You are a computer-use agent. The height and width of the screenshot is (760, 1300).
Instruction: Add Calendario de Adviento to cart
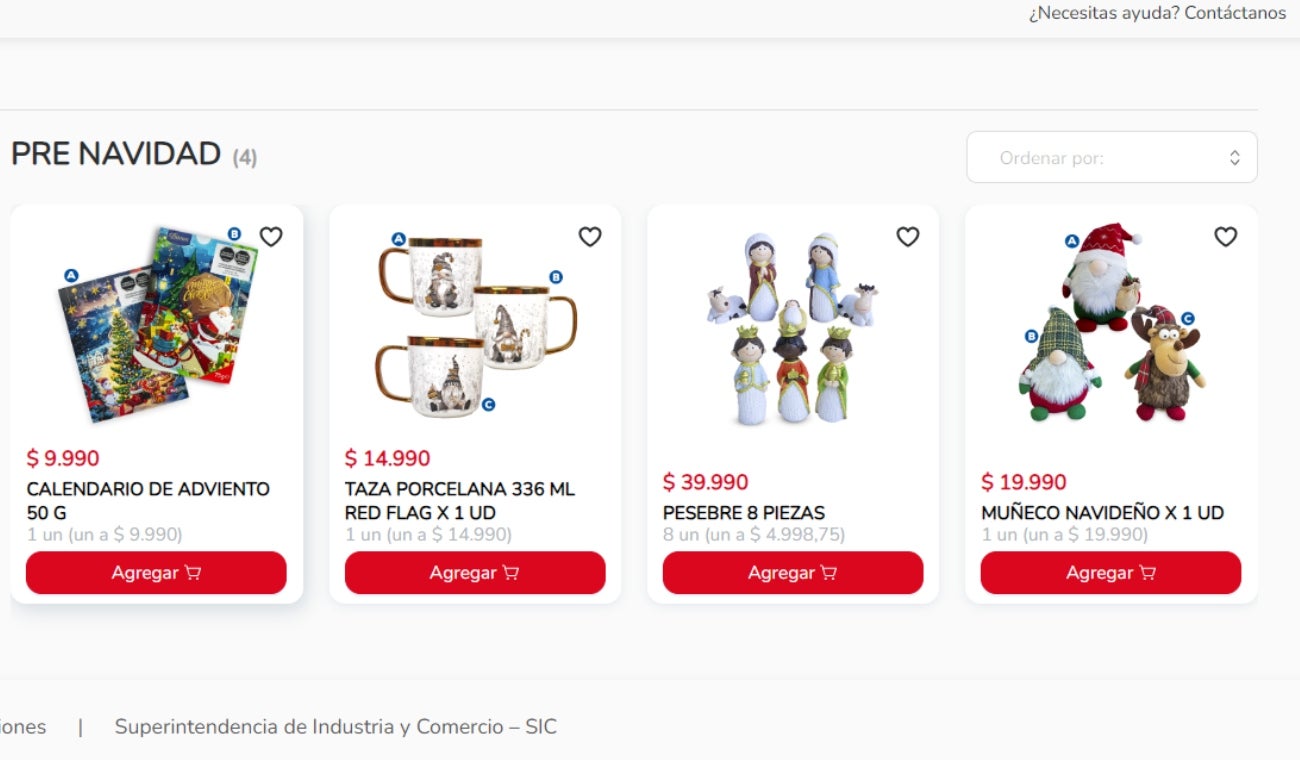click(x=156, y=573)
